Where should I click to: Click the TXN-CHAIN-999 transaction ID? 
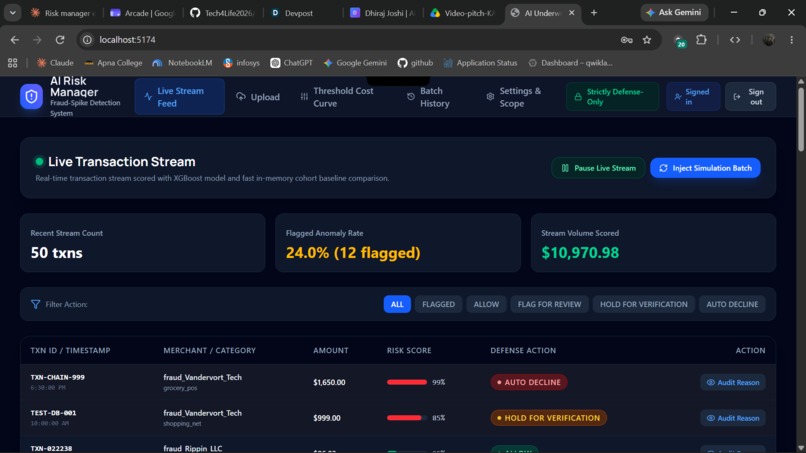tap(58, 377)
